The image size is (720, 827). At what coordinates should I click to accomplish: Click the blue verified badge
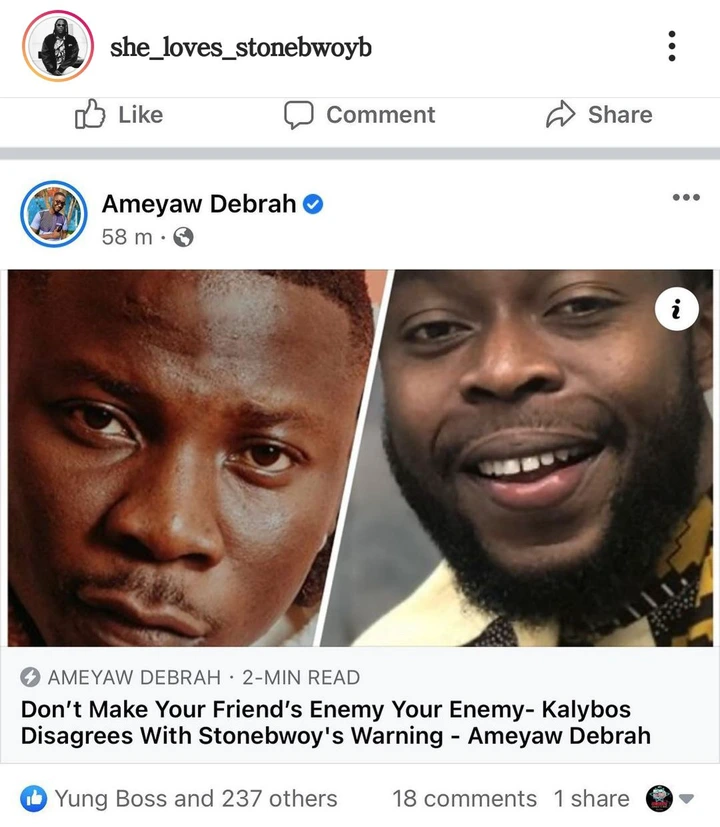click(x=313, y=204)
